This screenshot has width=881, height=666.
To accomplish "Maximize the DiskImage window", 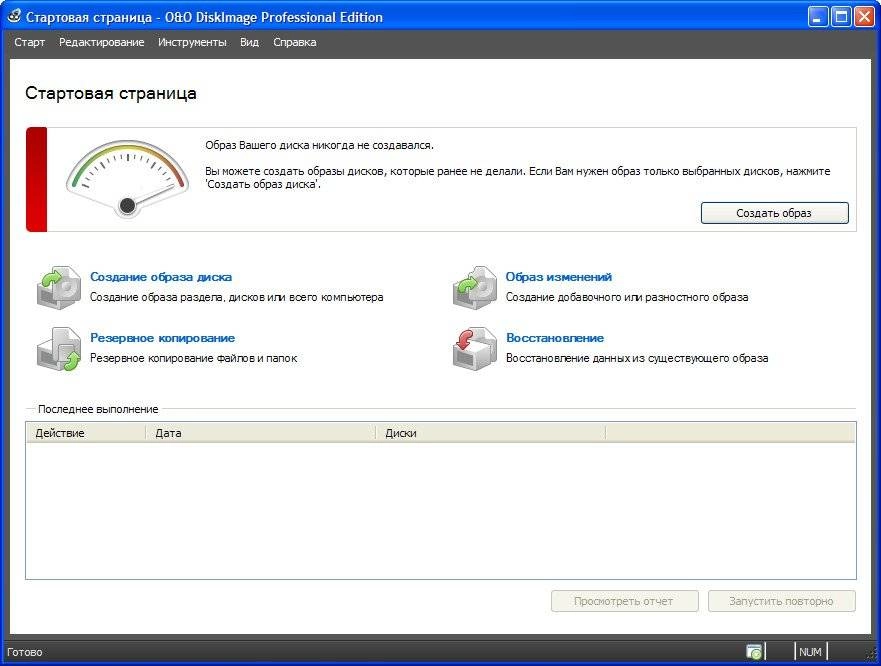I will click(x=841, y=17).
